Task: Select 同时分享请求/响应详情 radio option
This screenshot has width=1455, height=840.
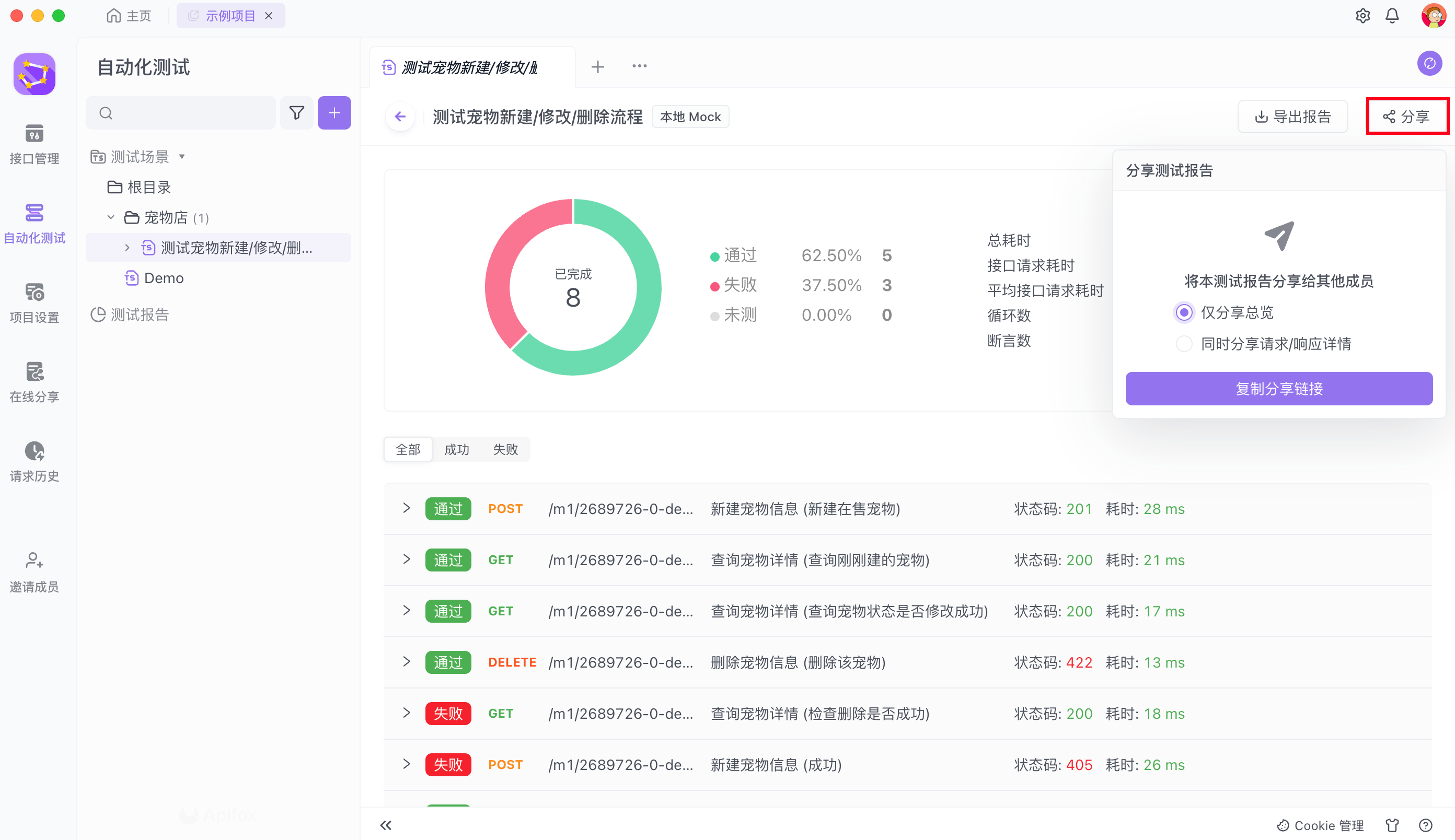Action: [1184, 344]
